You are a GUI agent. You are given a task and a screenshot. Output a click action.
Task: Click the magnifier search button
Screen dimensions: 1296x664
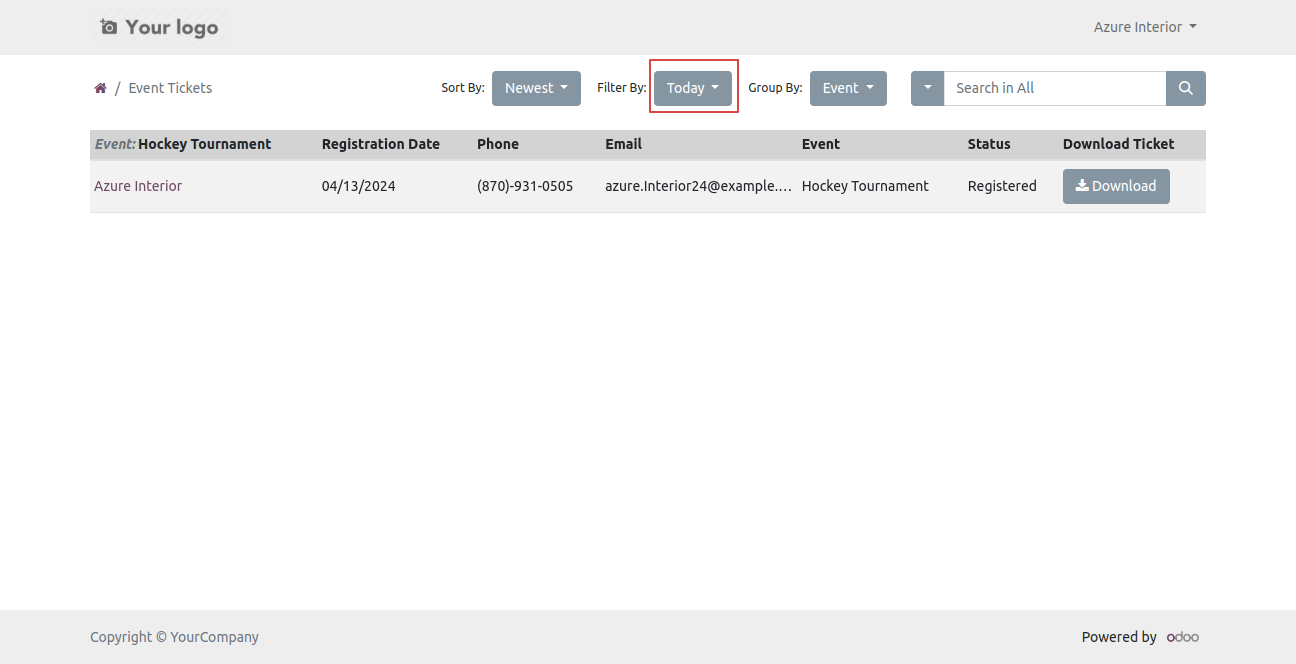coord(1186,88)
